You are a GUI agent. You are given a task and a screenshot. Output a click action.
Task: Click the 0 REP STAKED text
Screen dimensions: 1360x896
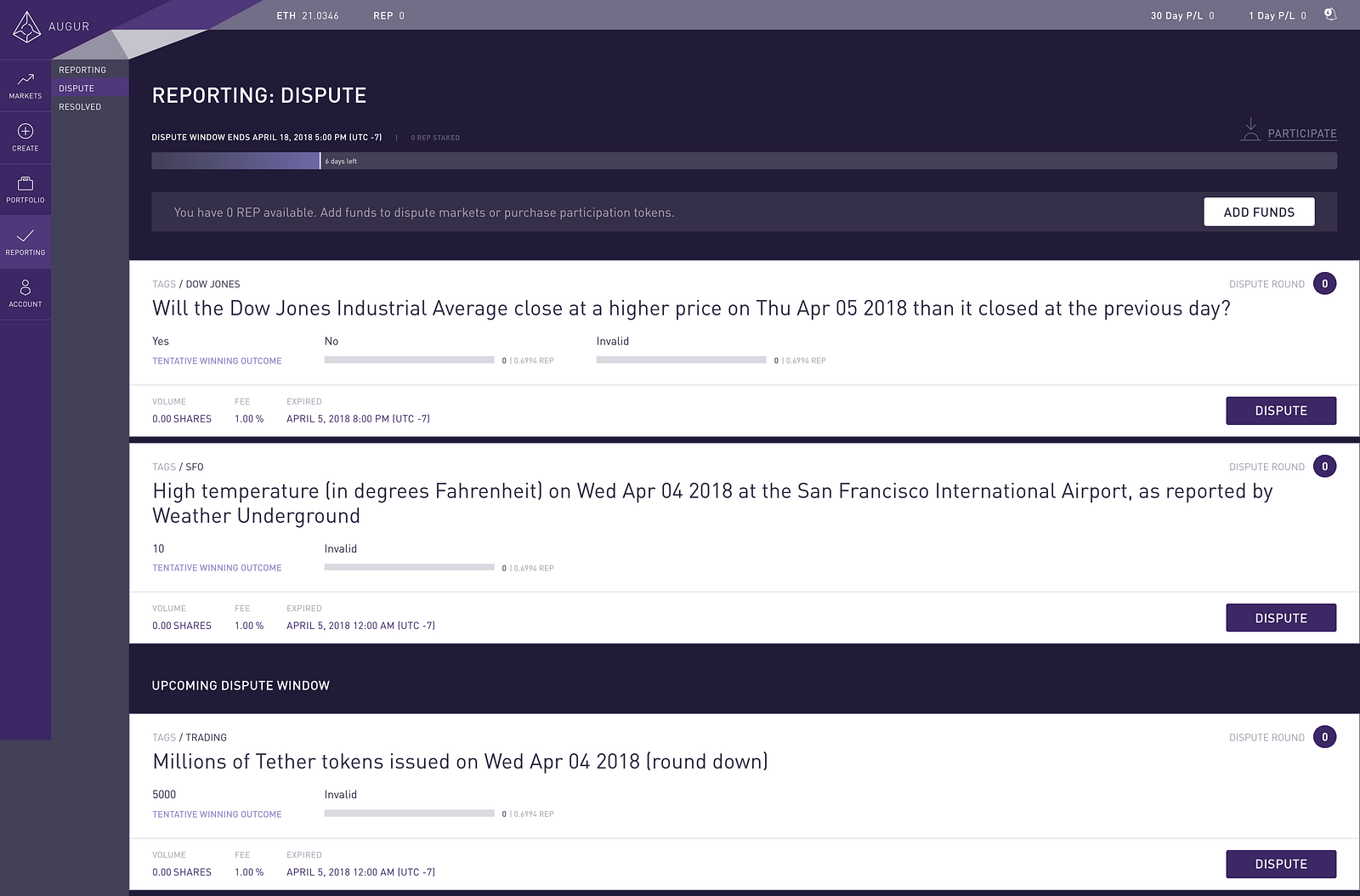click(435, 138)
